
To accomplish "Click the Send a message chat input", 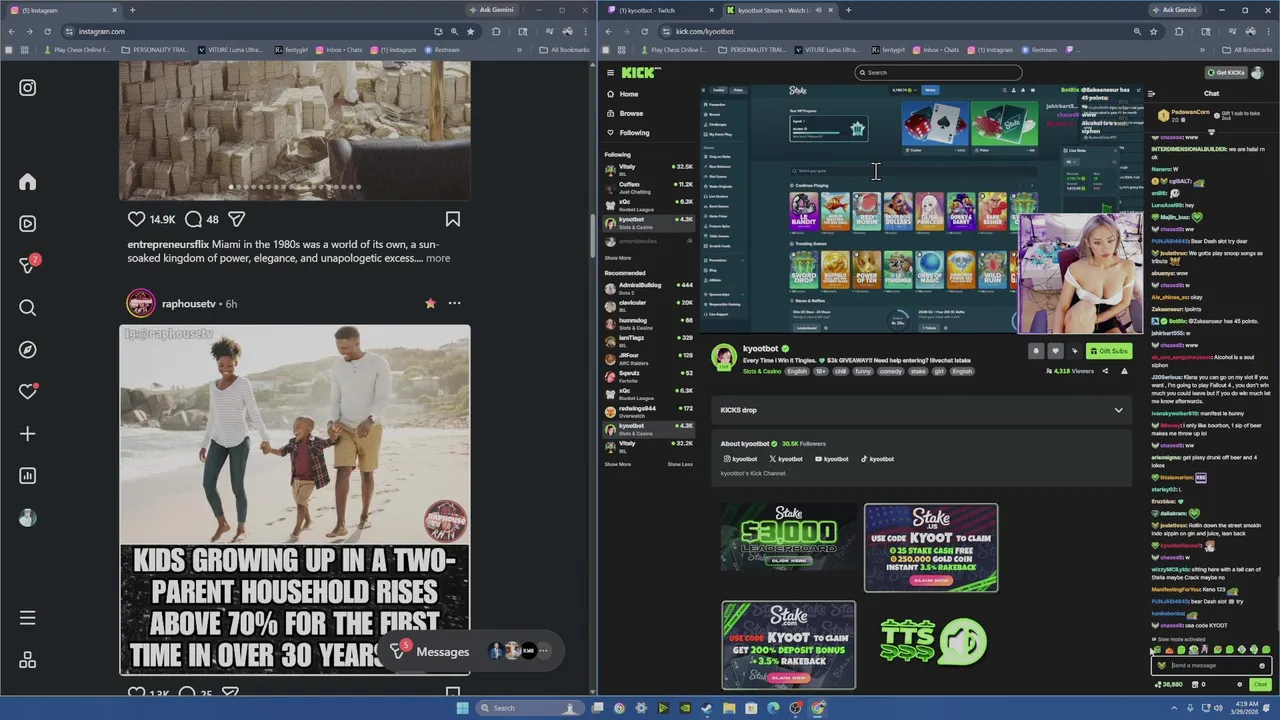I will coord(1210,666).
